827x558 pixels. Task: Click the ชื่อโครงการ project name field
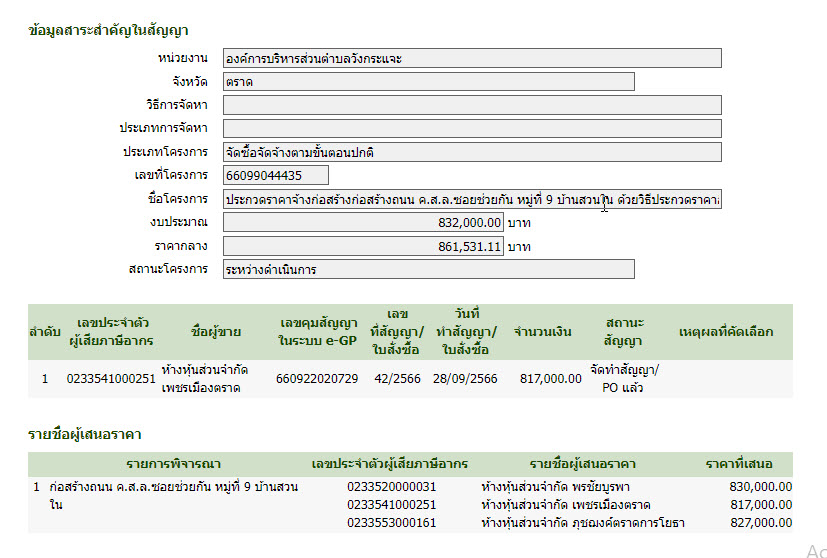[x=472, y=199]
